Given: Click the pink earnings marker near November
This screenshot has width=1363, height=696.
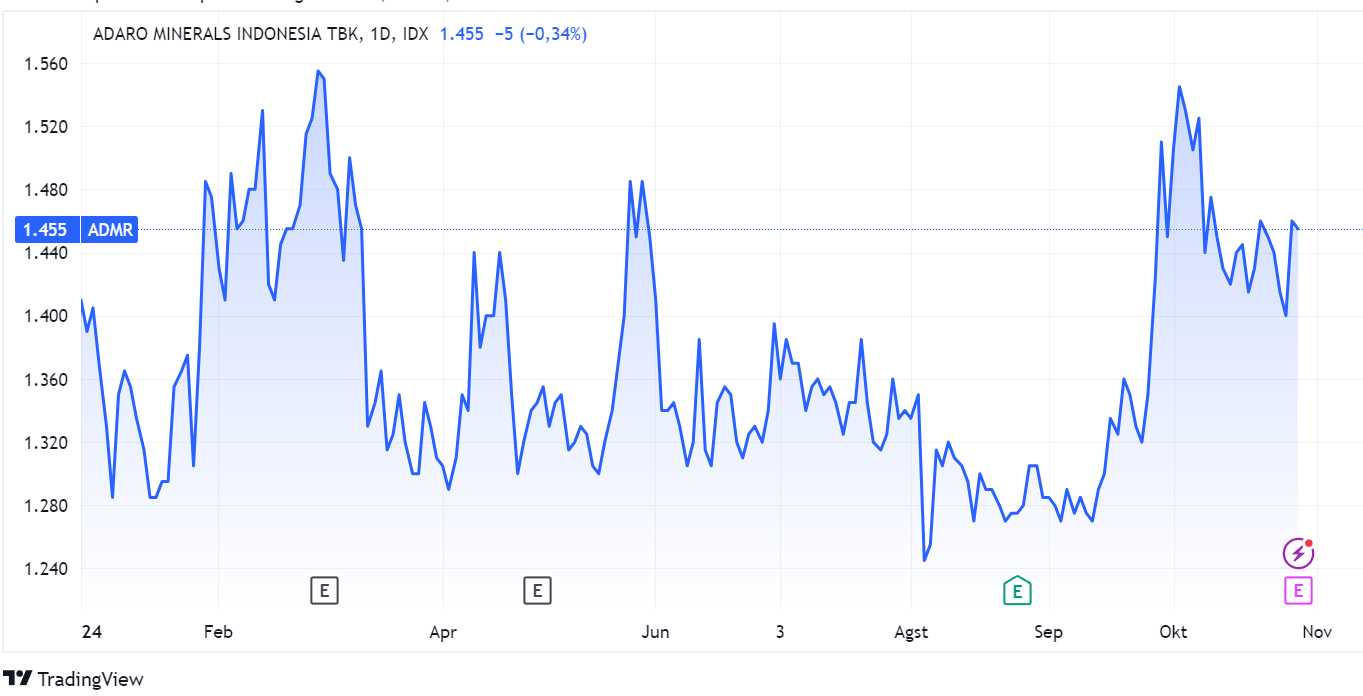Looking at the screenshot, I should 1297,591.
